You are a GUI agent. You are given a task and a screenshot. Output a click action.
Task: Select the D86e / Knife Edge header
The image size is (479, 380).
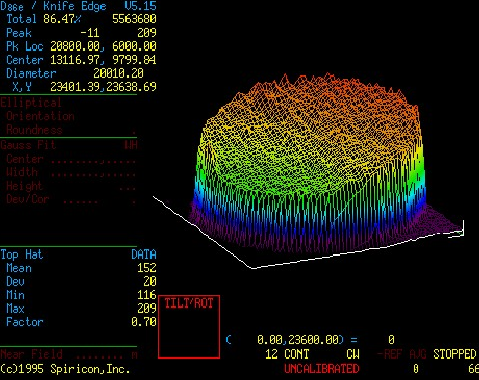point(53,6)
